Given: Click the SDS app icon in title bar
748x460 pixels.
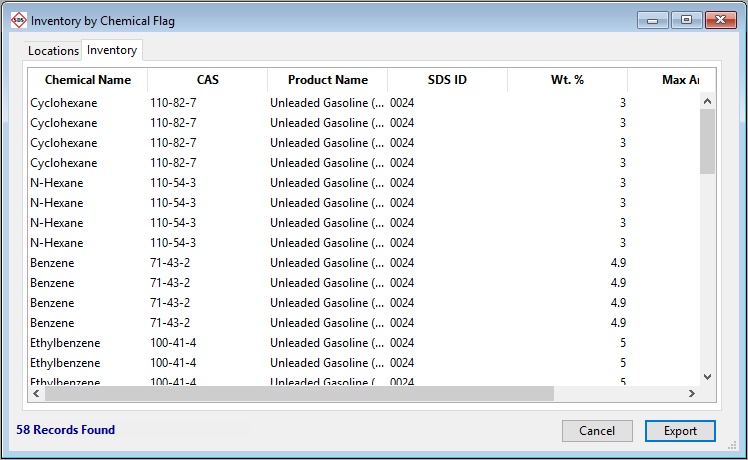Looking at the screenshot, I should [18, 20].
